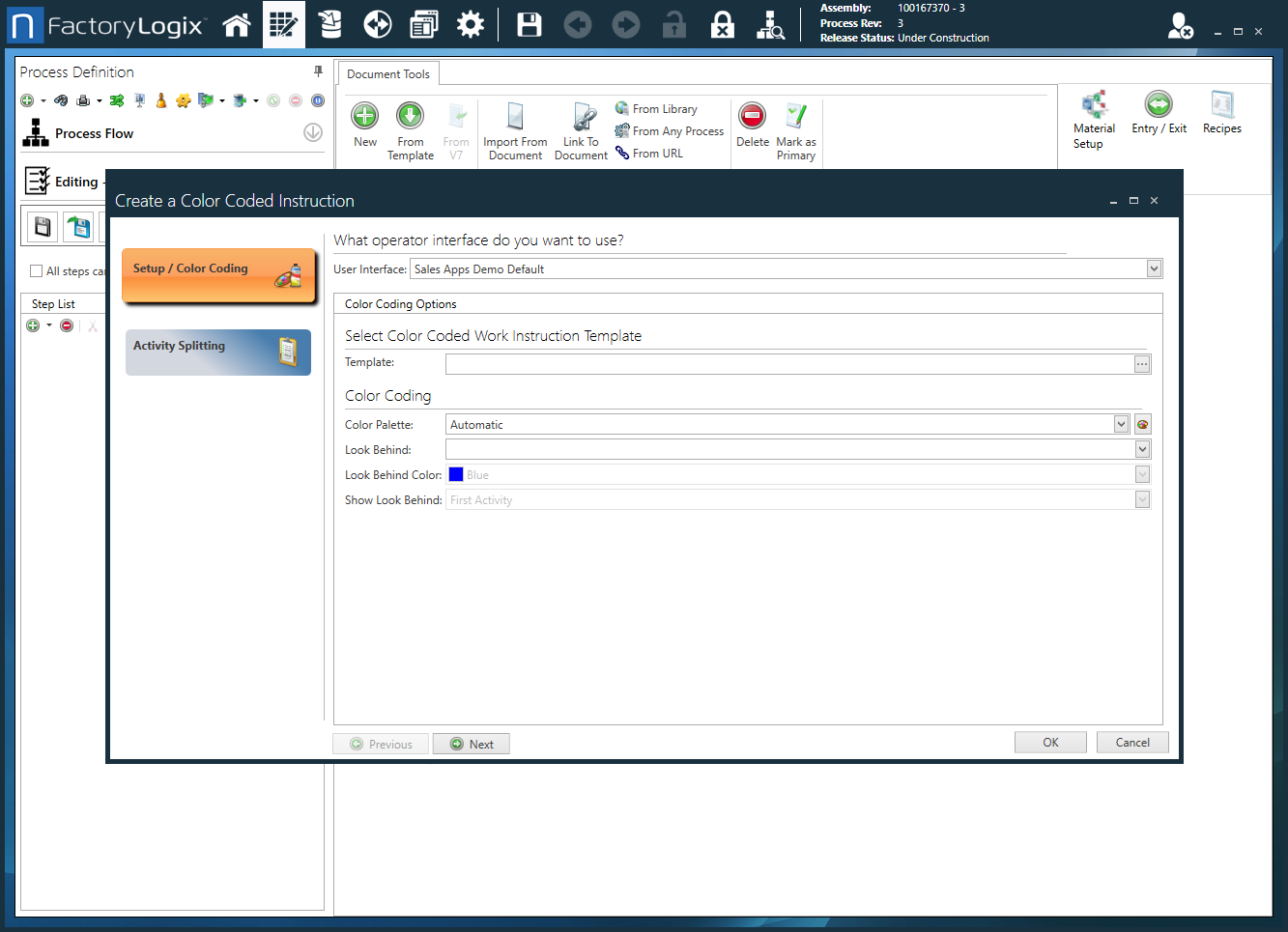Open Material Setup icon
This screenshot has width=1288, height=932.
pos(1094,105)
